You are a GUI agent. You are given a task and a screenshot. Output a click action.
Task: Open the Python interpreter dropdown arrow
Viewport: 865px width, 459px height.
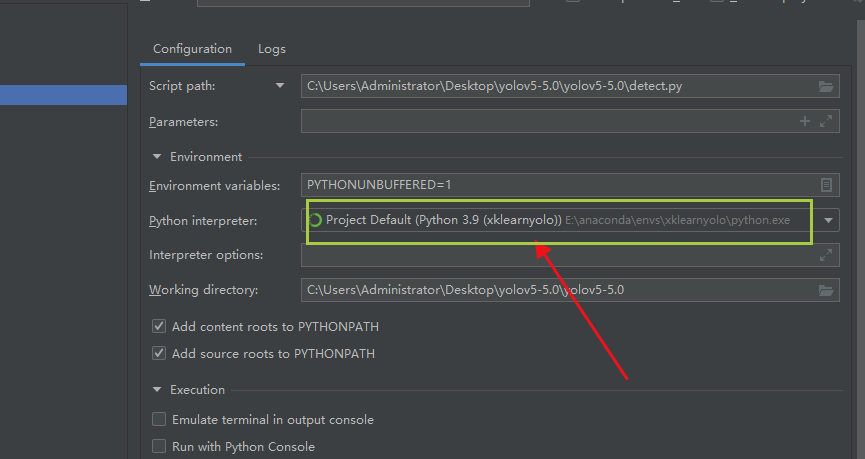click(x=829, y=221)
